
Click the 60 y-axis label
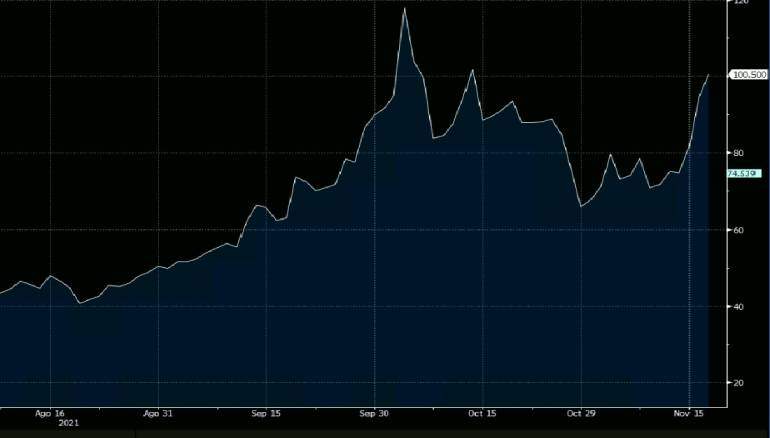(738, 230)
